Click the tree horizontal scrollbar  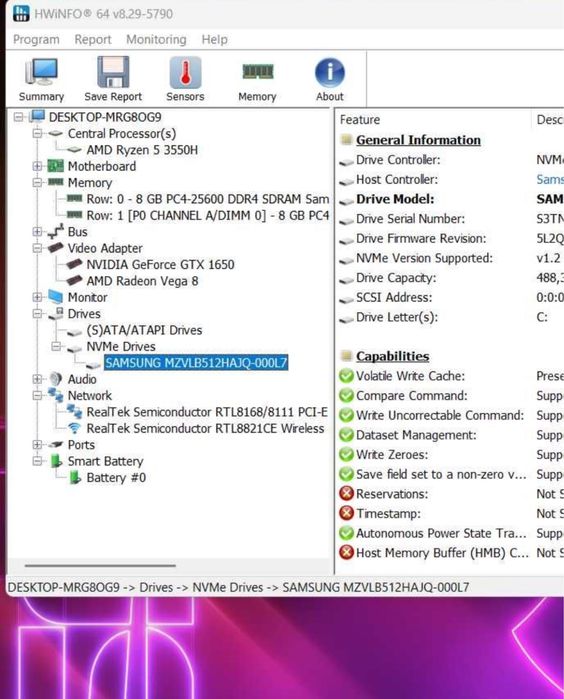click(100, 566)
